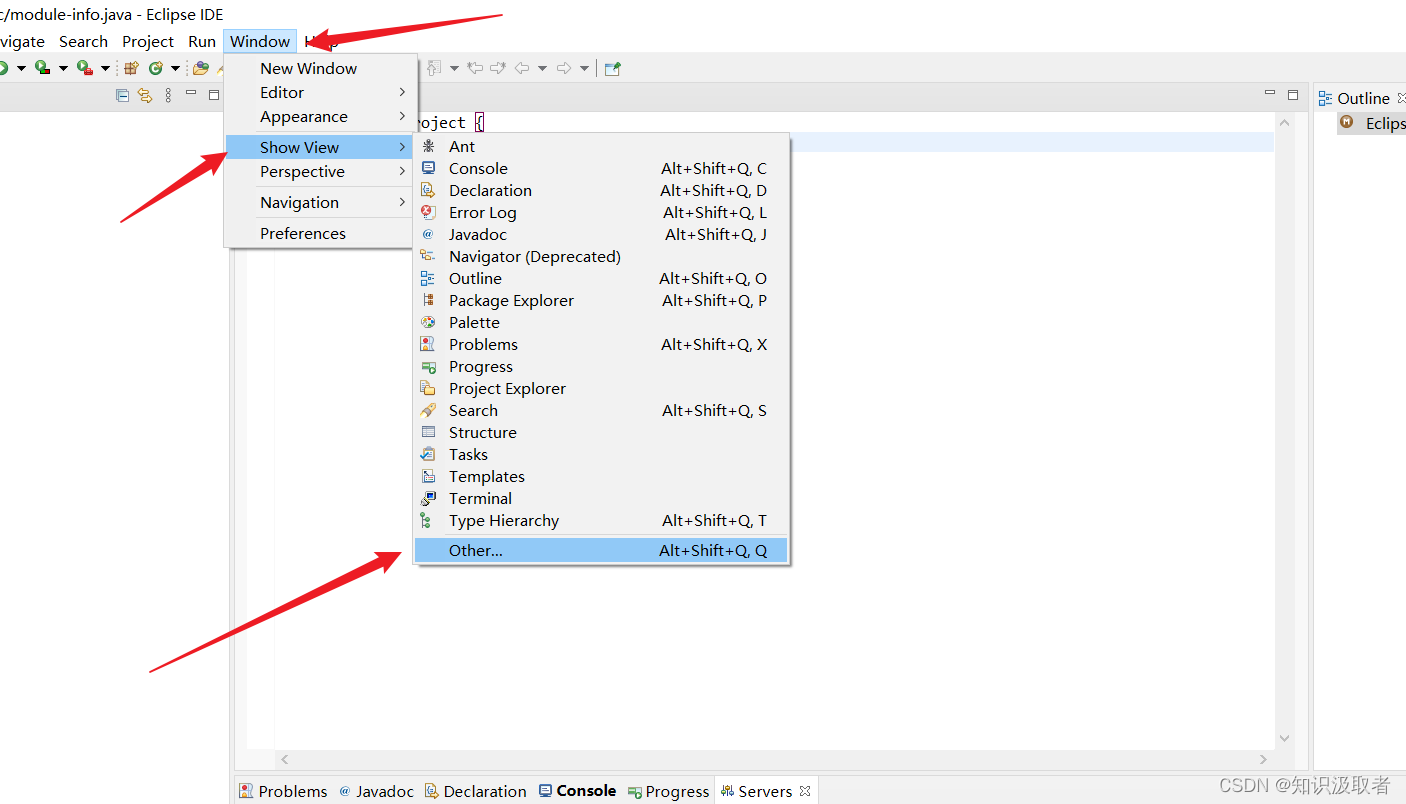Open the Project menu in menu bar
Screen dimensions: 1406x804
click(x=148, y=41)
